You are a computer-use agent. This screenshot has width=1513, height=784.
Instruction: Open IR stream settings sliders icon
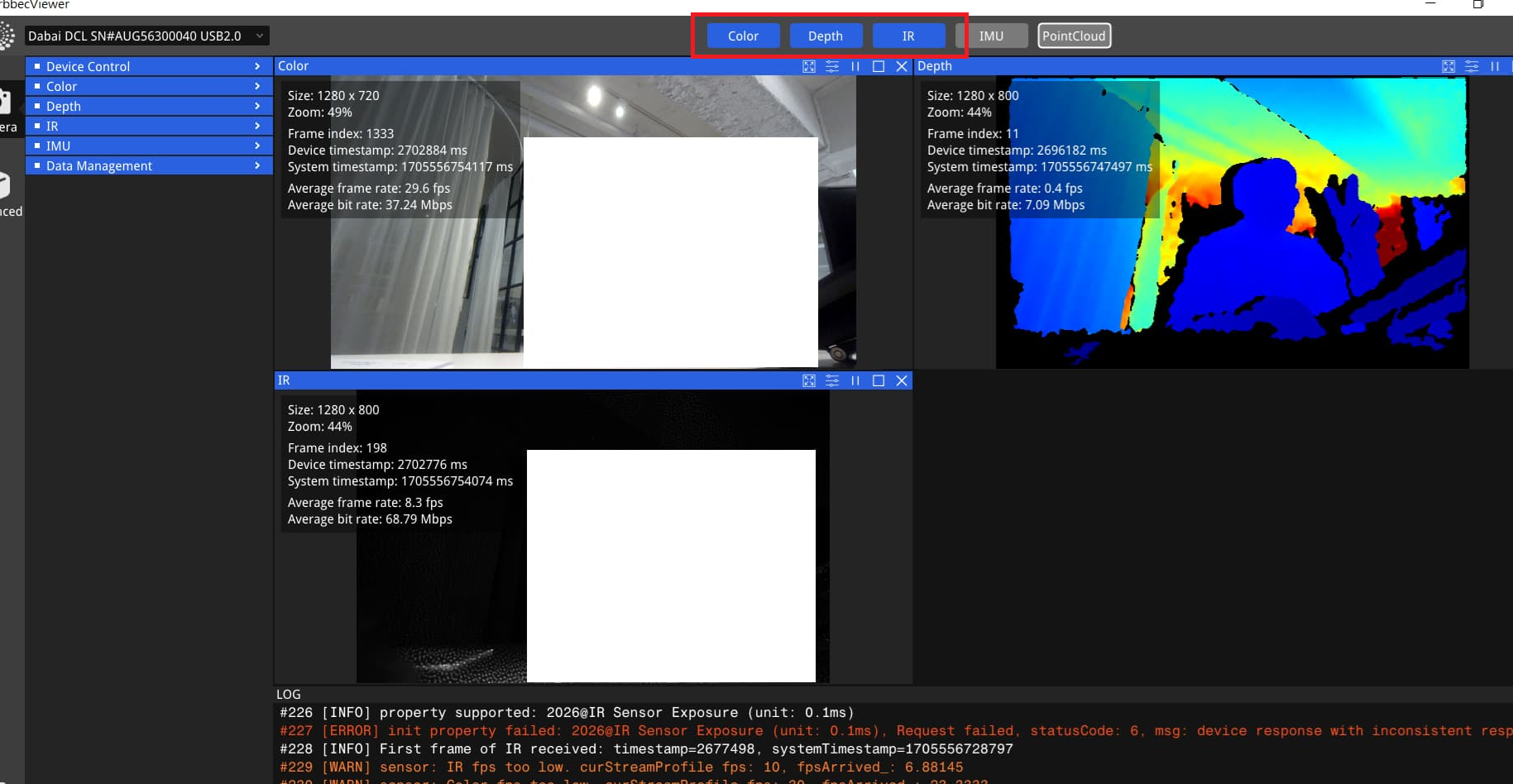[x=832, y=380]
